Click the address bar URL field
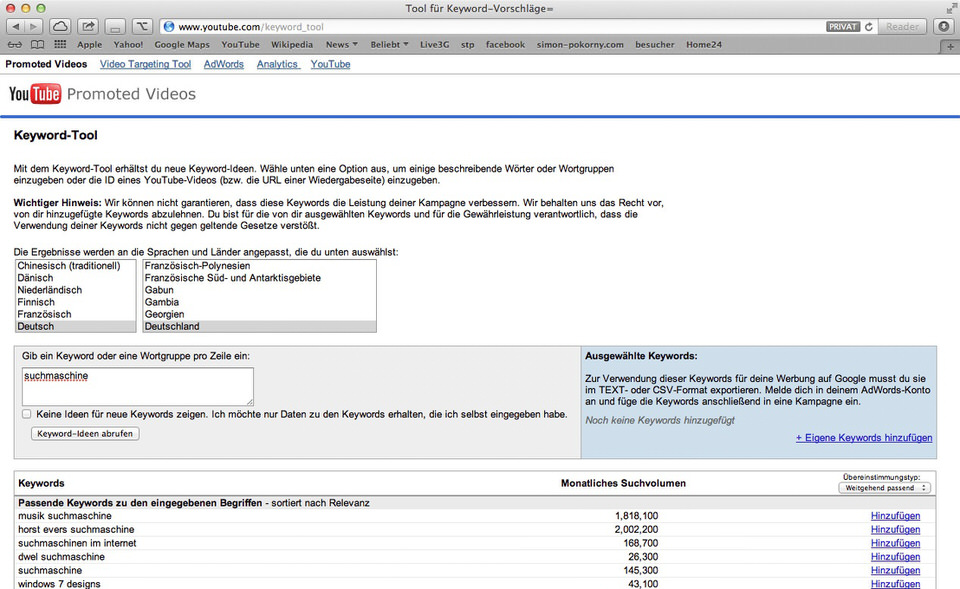Viewport: 960px width, 589px height. [x=490, y=27]
